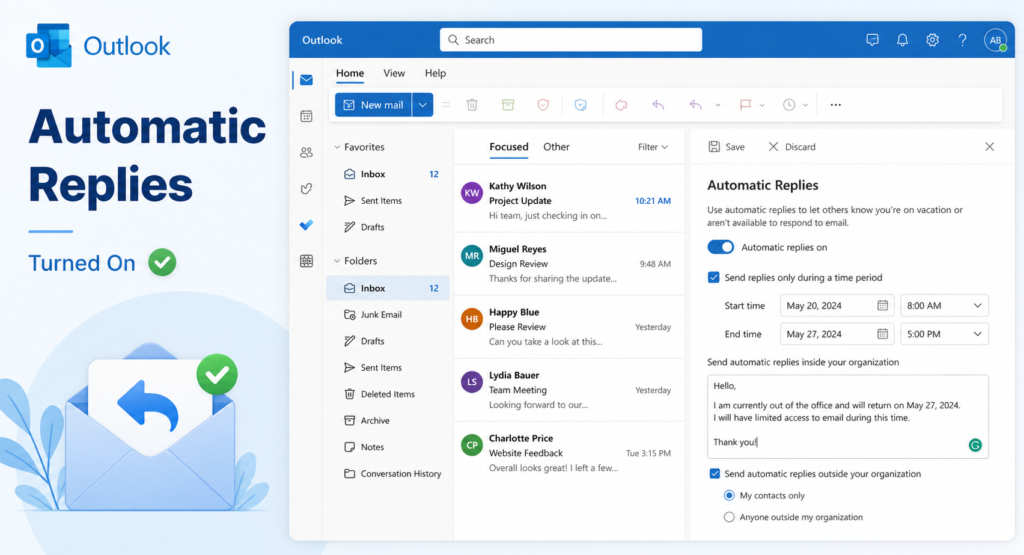Screen dimensions: 1024x555
Task: Open Miguel Reyes' Design Review email
Action: [x=569, y=264]
